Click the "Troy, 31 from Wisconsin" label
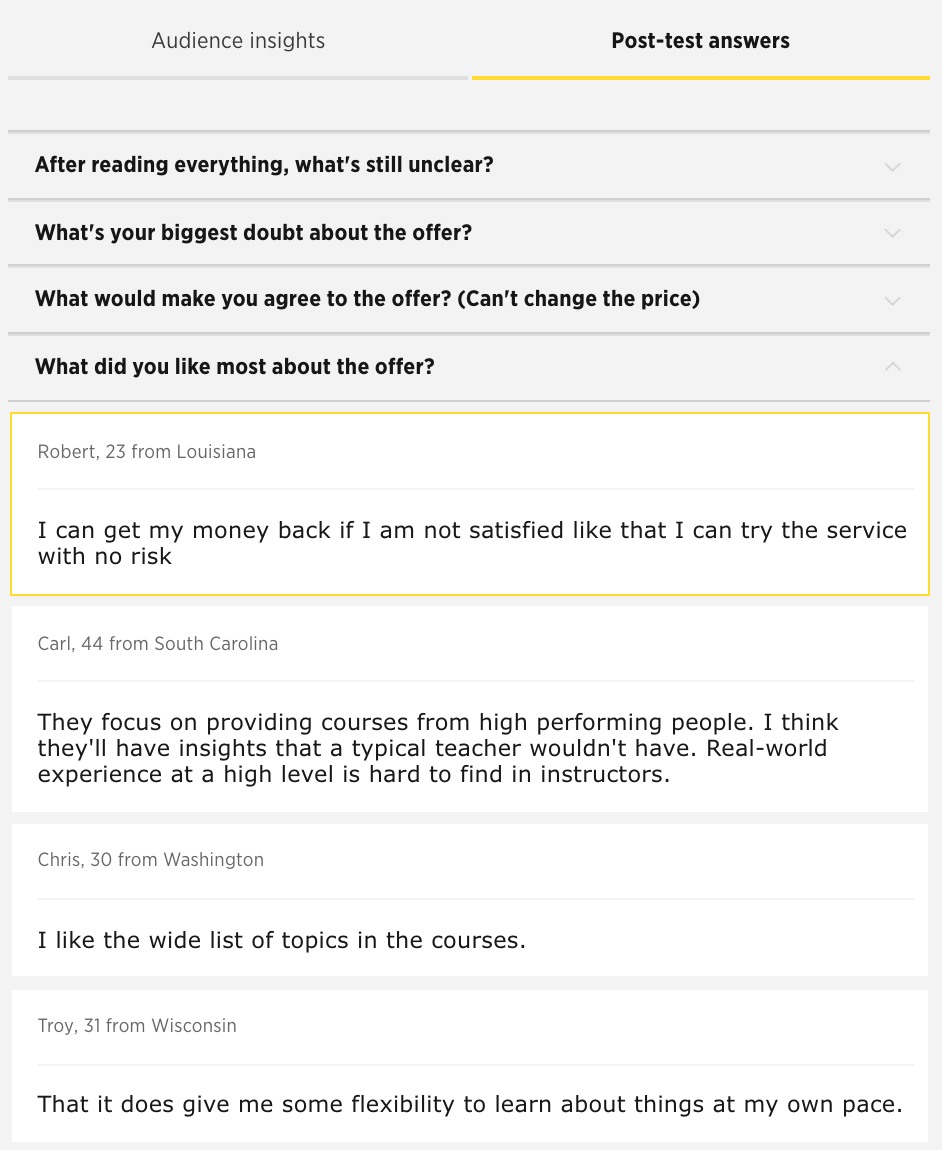The image size is (942, 1150). pyautogui.click(x=137, y=1026)
